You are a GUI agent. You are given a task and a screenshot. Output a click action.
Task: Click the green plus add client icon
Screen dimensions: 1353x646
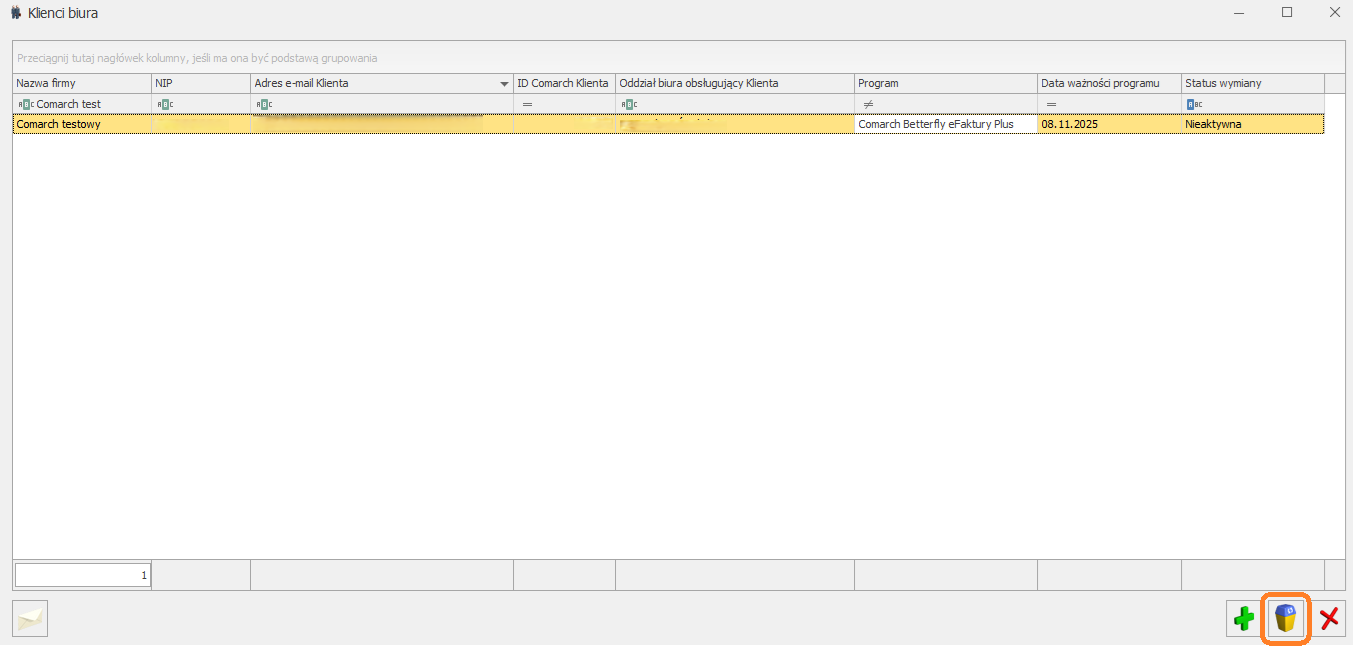coord(1244,619)
